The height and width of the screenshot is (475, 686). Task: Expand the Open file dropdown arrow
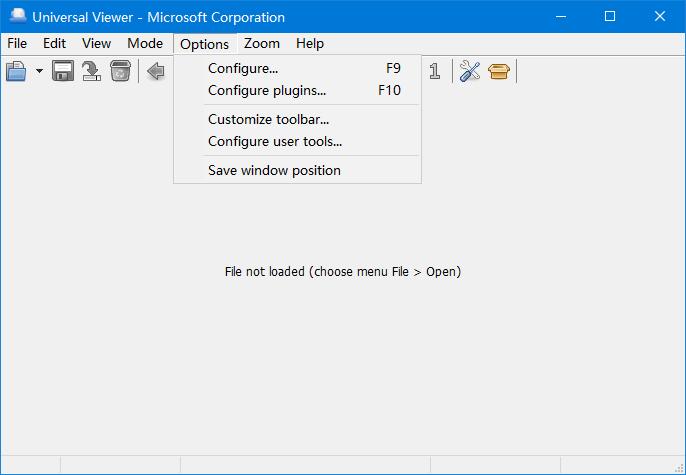(39, 71)
